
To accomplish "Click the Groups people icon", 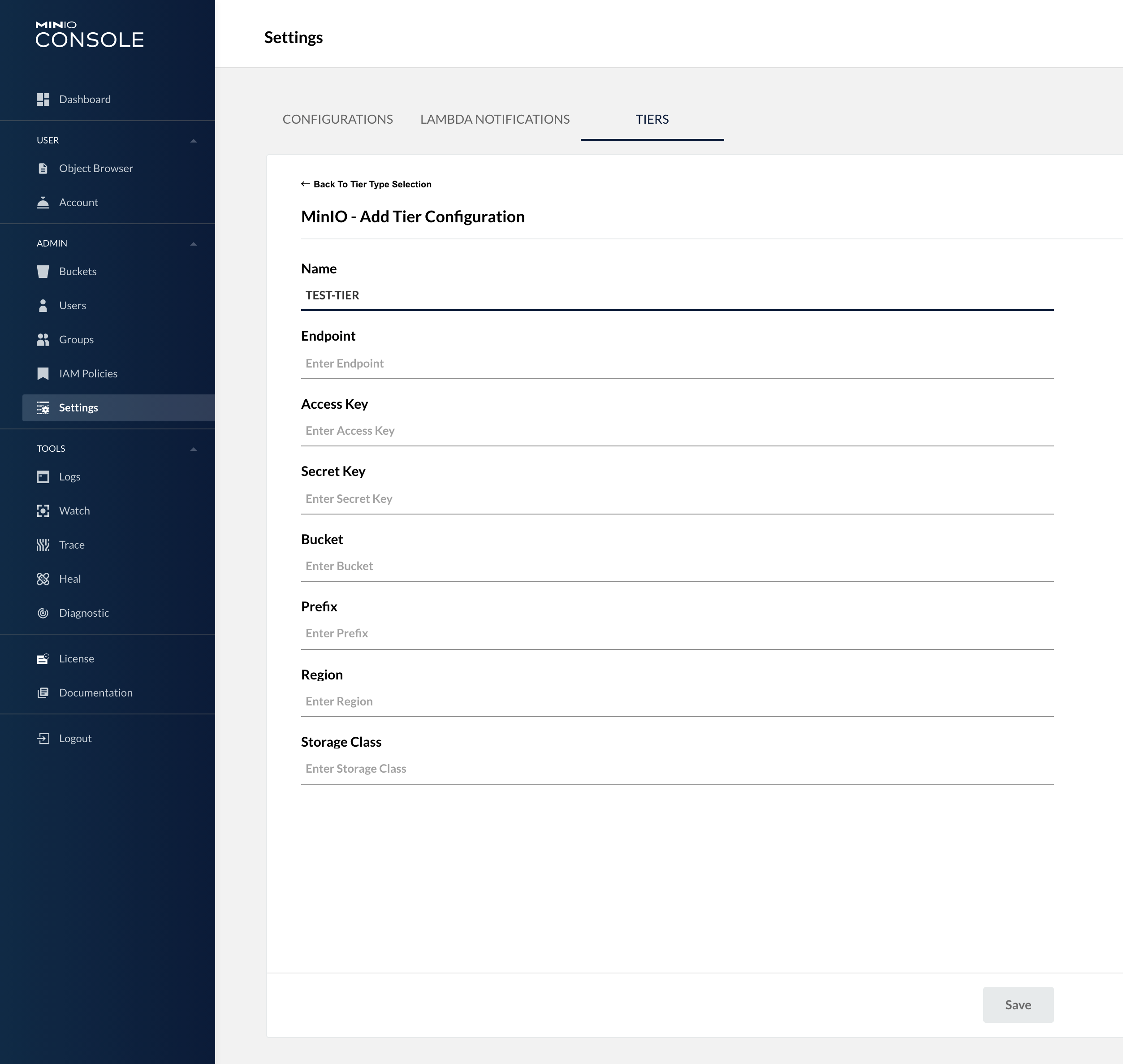I will pyautogui.click(x=43, y=340).
